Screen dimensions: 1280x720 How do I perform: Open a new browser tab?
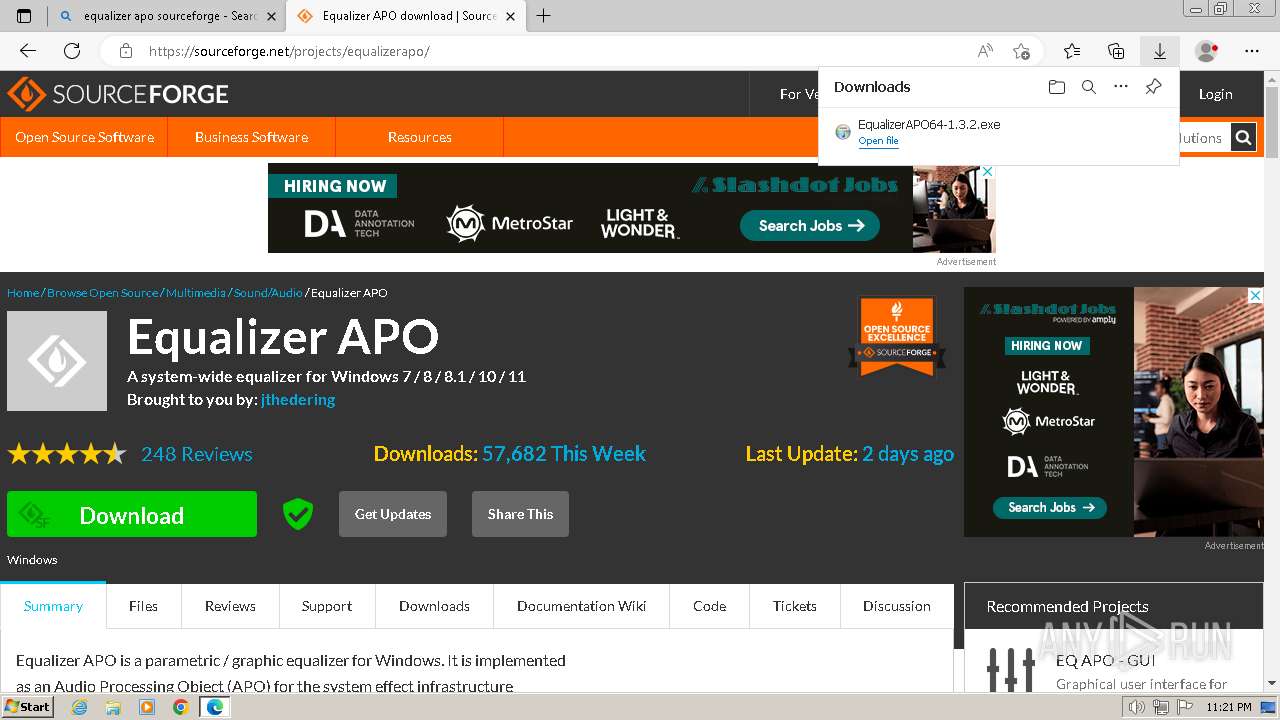click(544, 16)
